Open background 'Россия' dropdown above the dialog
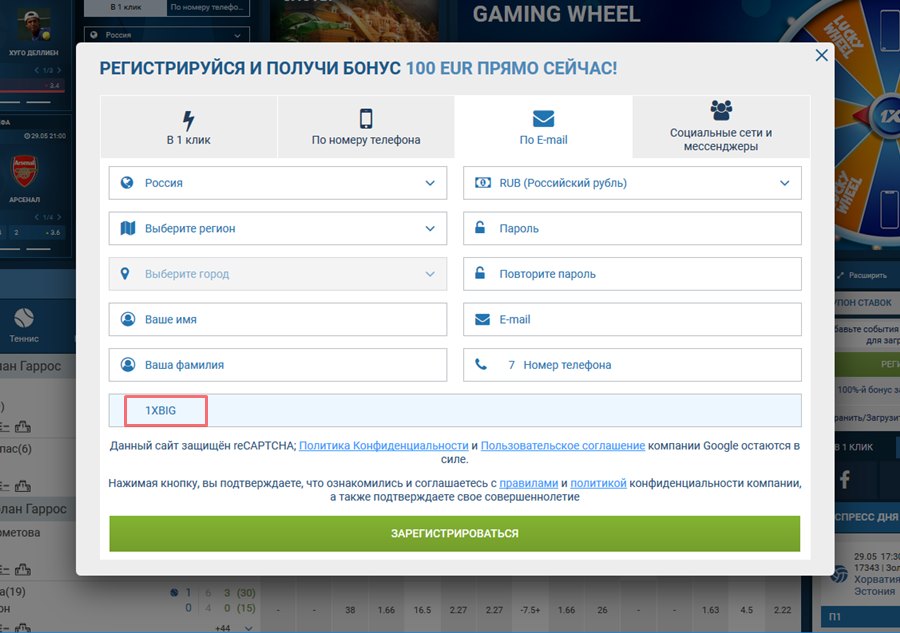900x633 pixels. [x=166, y=35]
